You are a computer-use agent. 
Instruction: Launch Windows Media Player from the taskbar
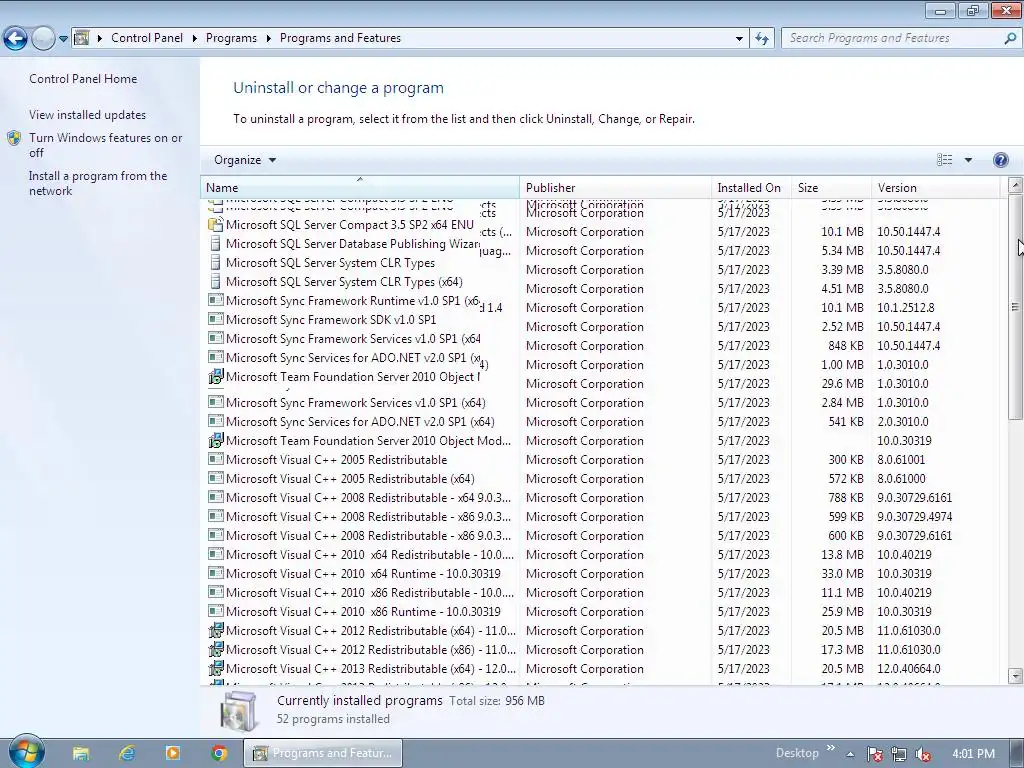pos(172,753)
